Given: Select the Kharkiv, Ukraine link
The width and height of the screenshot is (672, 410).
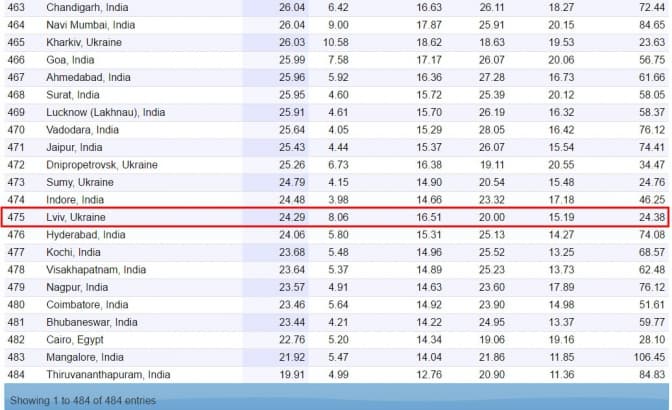Looking at the screenshot, I should click(85, 42).
